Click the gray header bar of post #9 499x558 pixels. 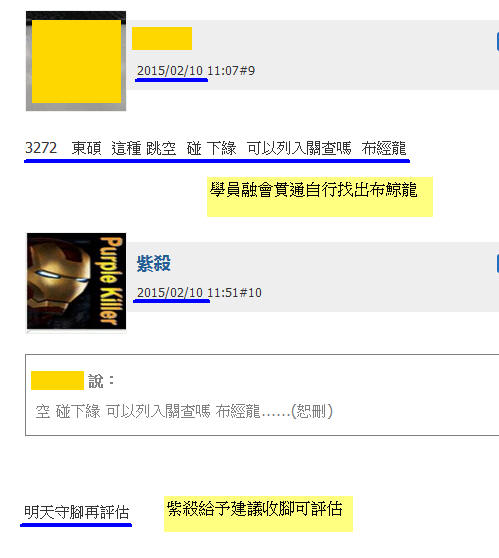312,55
